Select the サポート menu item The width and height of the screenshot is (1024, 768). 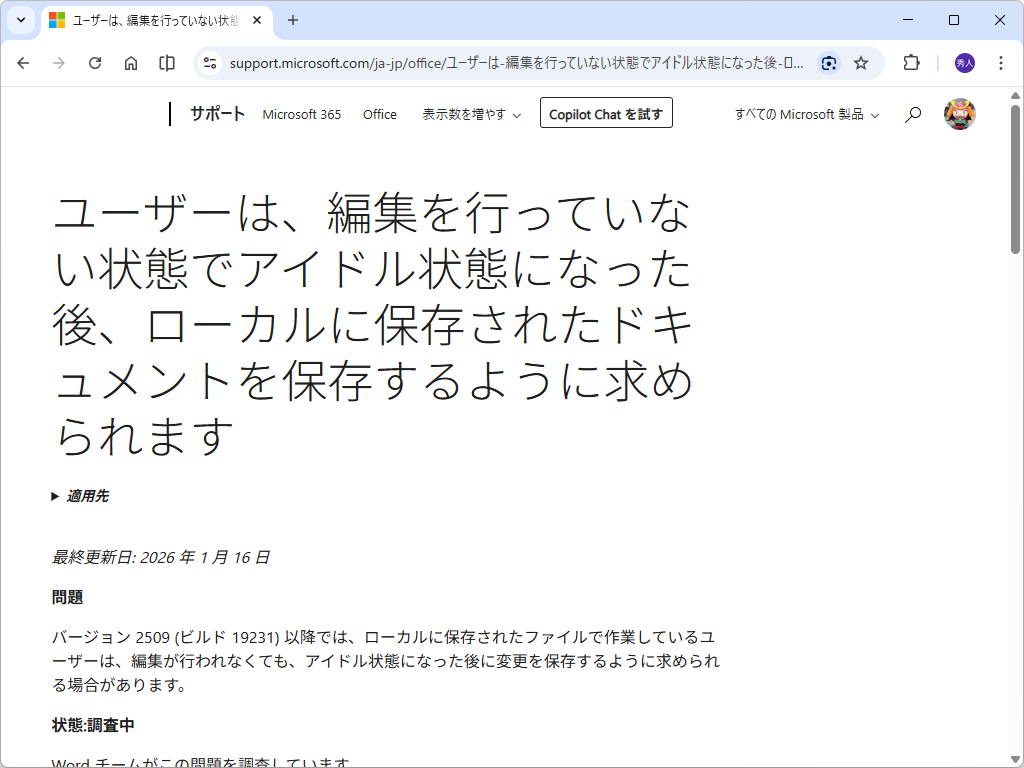click(x=217, y=114)
